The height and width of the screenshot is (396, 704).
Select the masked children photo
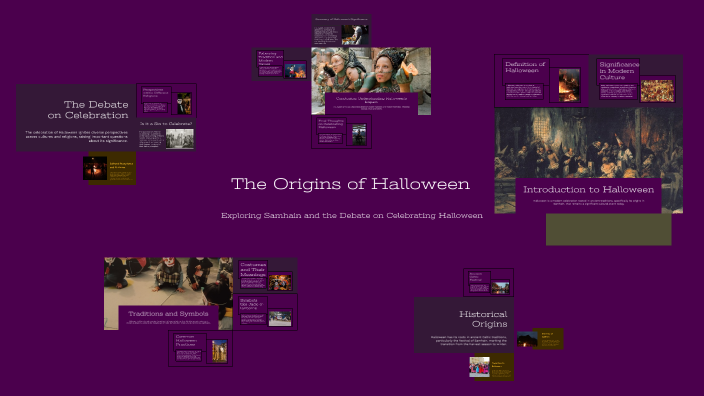[168, 282]
